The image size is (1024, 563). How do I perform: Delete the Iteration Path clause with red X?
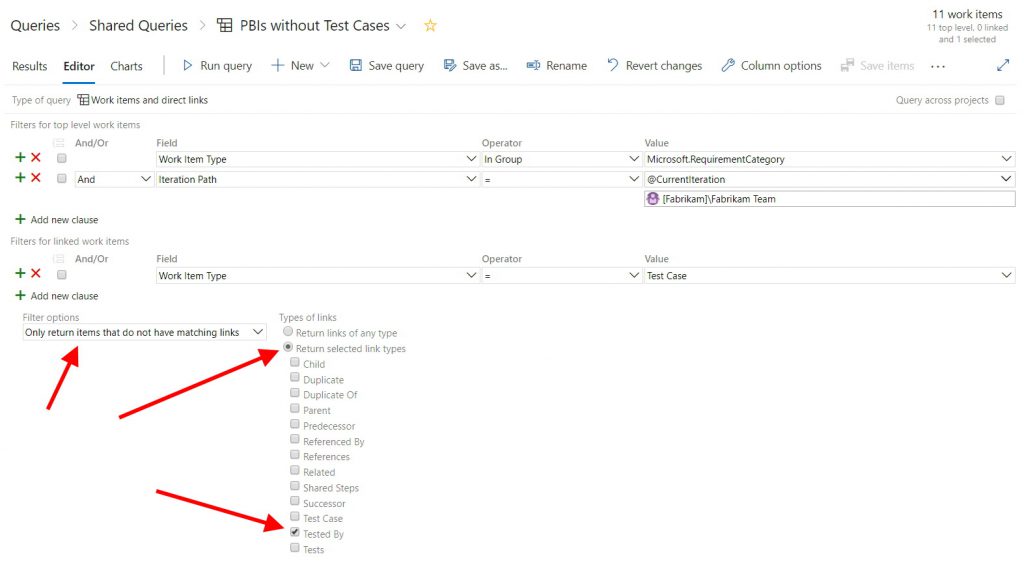pyautogui.click(x=36, y=178)
